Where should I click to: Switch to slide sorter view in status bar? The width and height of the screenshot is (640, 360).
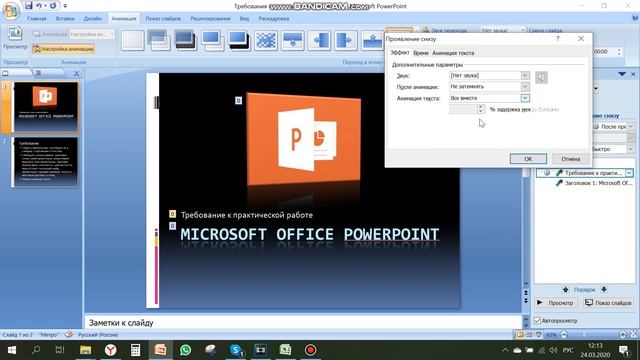coord(529,335)
